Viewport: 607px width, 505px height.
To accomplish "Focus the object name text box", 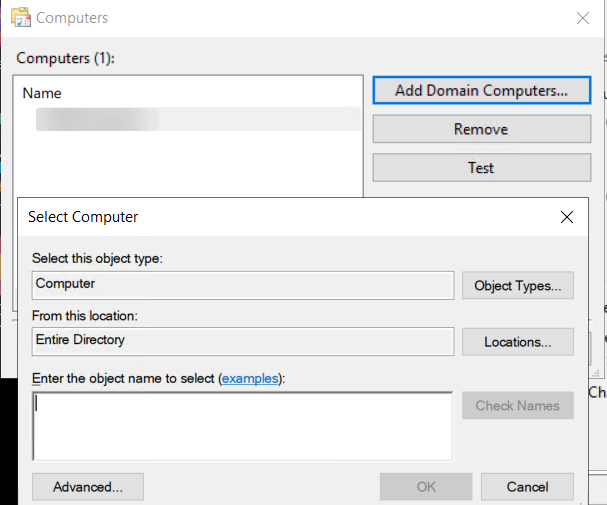I will tap(242, 425).
